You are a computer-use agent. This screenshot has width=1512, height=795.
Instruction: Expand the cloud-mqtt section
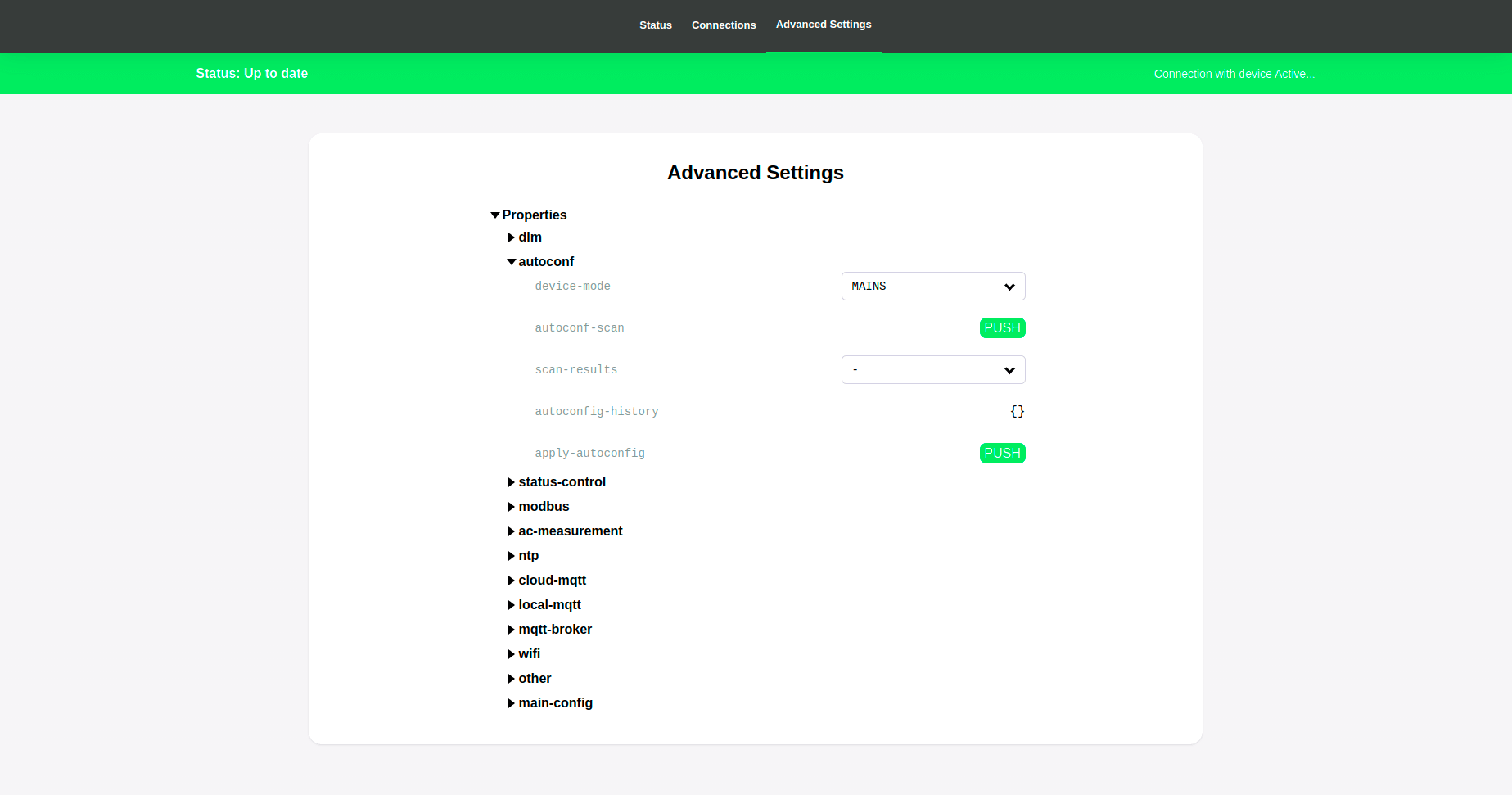[547, 580]
